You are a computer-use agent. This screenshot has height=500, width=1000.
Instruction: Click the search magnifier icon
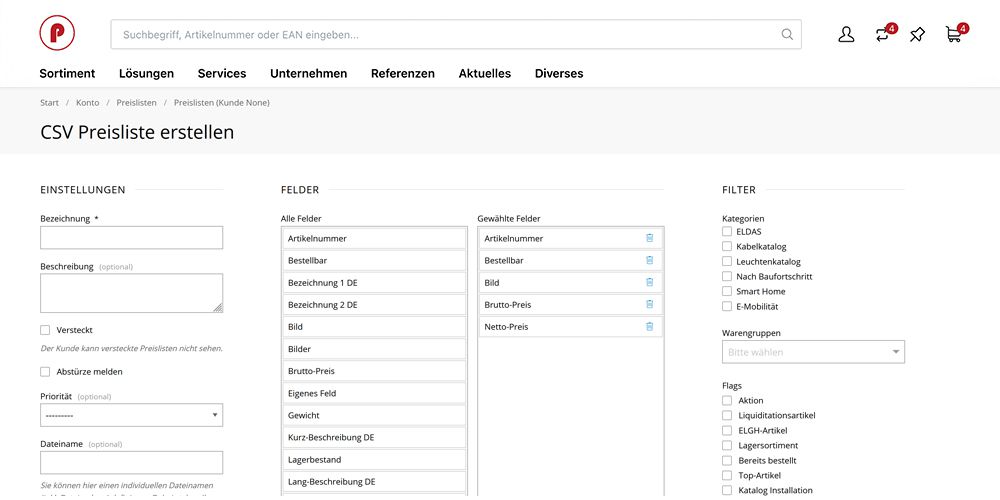coord(788,34)
